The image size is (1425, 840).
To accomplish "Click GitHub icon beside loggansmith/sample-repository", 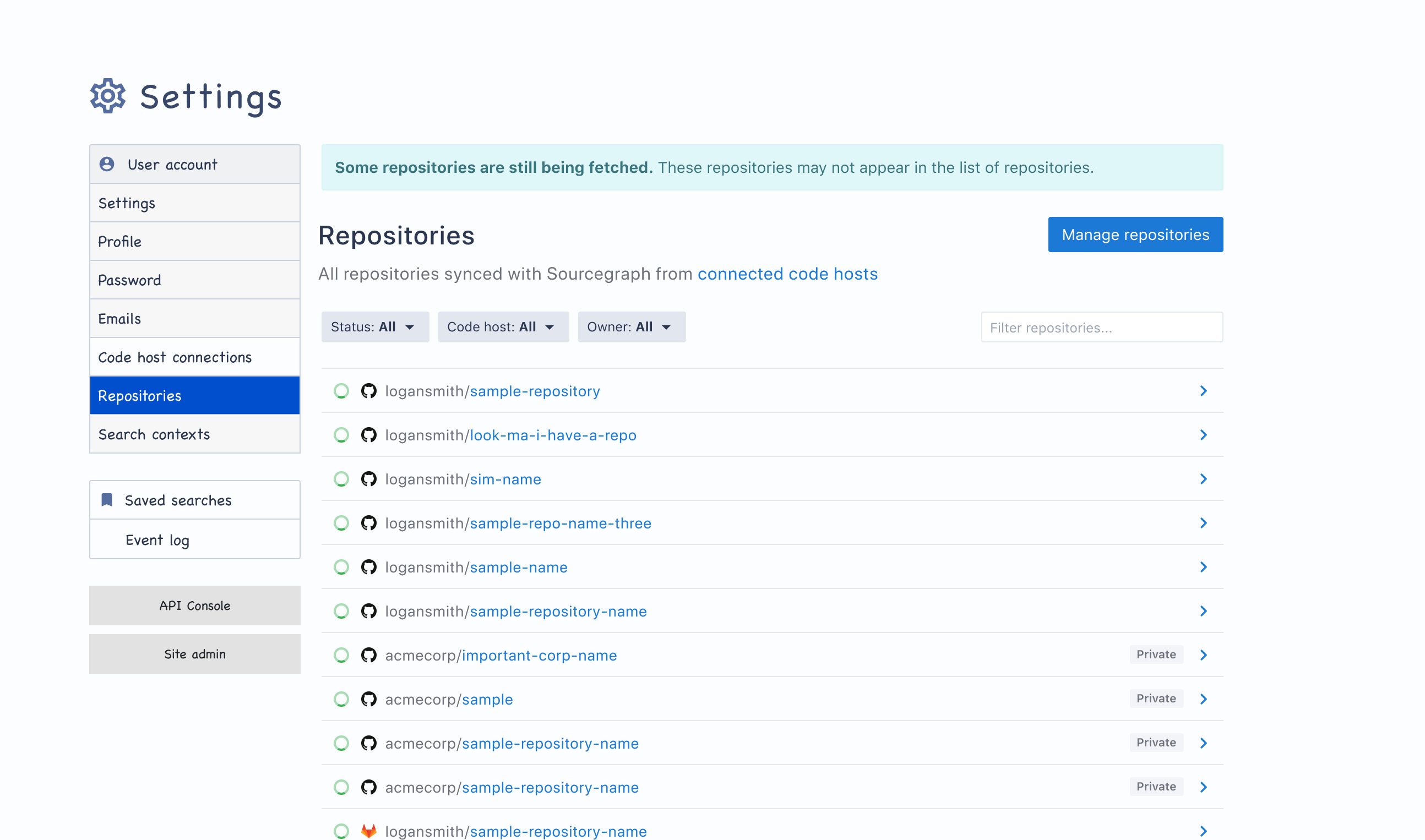I will click(x=368, y=391).
